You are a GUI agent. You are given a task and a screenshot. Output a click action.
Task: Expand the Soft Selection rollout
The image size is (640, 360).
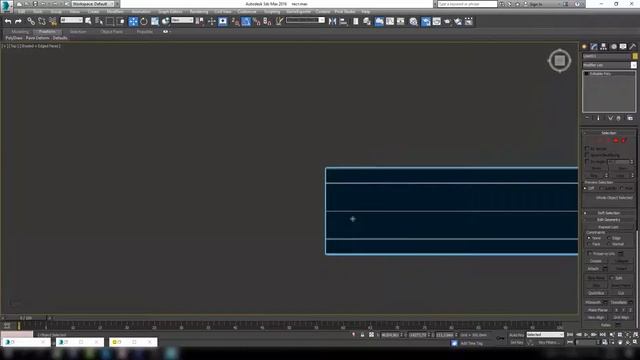tap(608, 213)
